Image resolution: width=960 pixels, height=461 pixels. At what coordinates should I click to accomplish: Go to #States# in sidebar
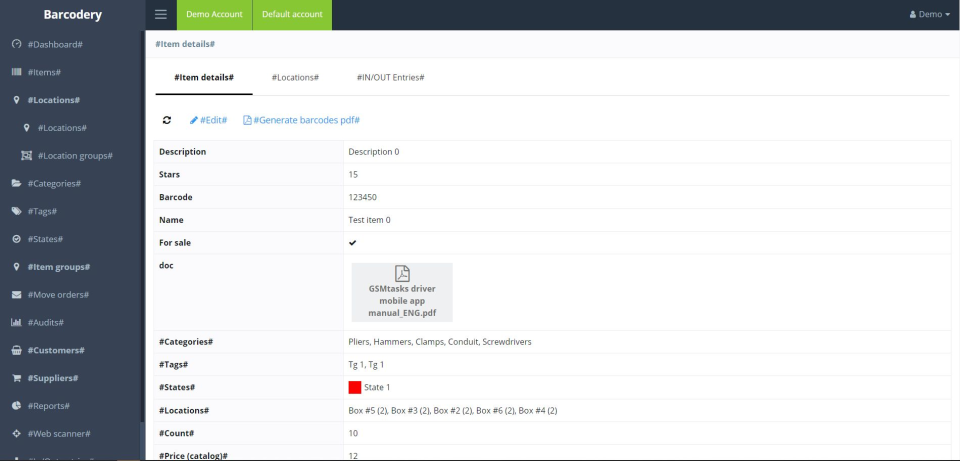pyautogui.click(x=45, y=239)
